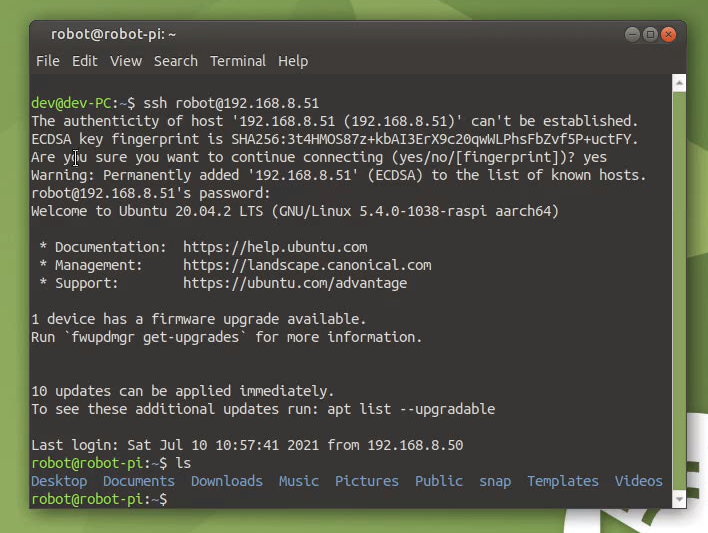708x533 pixels.
Task: Open the File menu
Action: [x=48, y=61]
